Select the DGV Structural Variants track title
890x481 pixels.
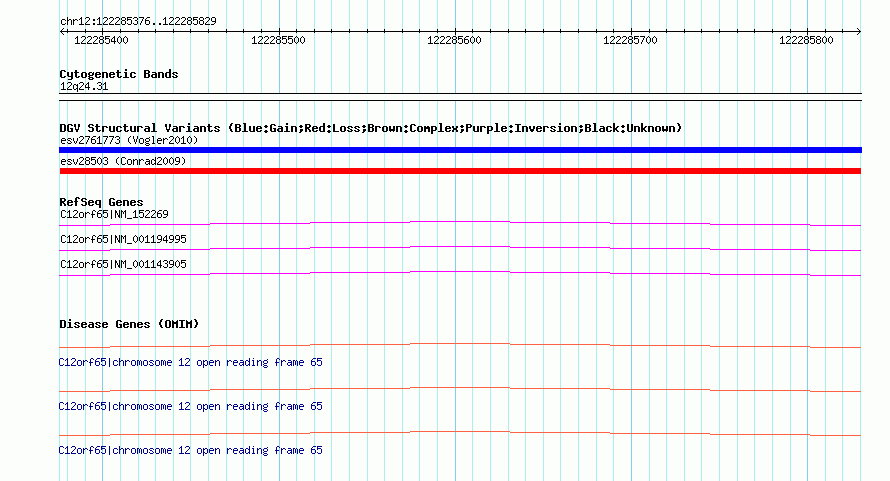pos(371,128)
